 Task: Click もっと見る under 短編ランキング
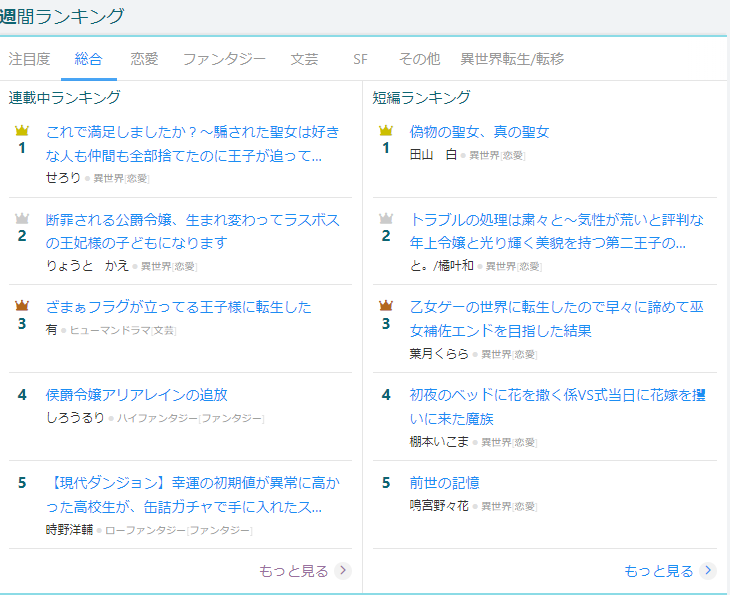658,571
